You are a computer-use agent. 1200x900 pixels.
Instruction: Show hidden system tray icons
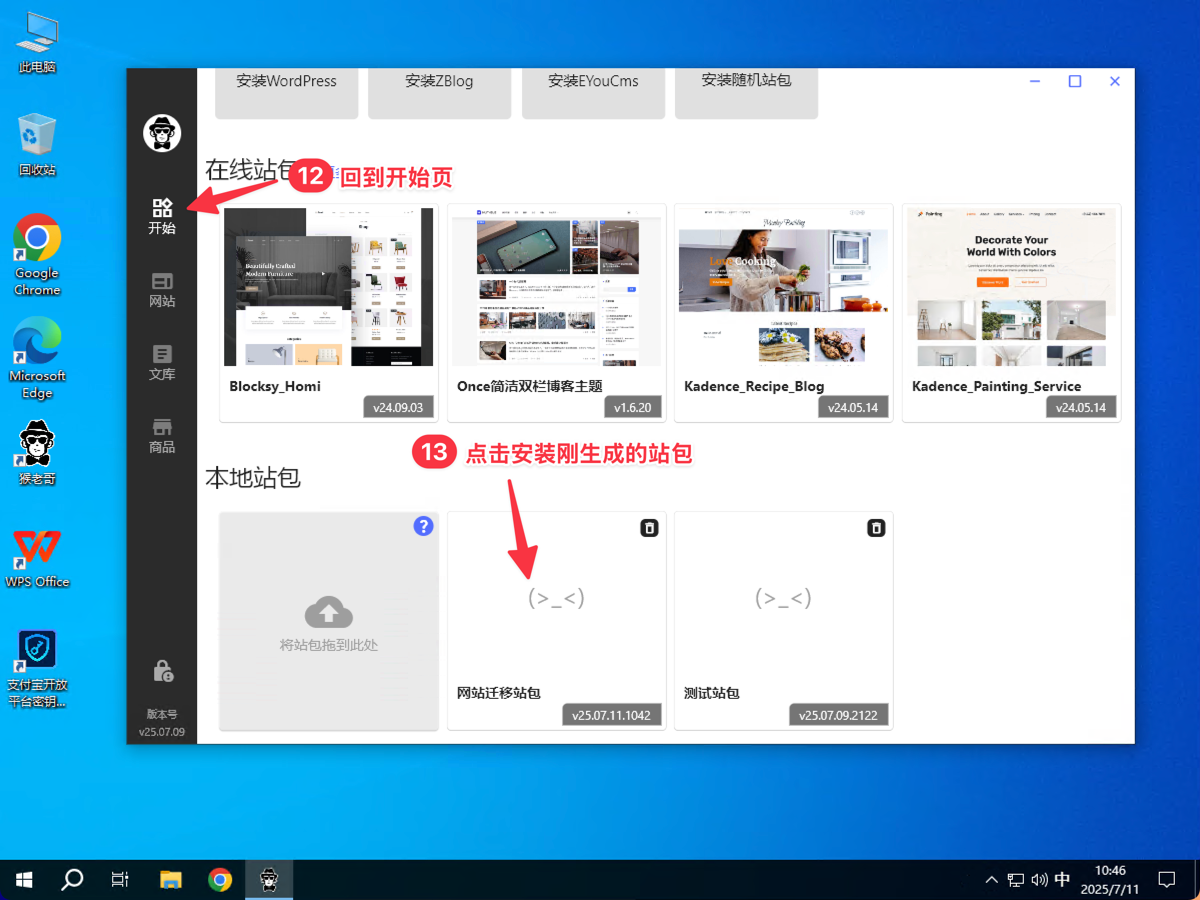point(991,880)
